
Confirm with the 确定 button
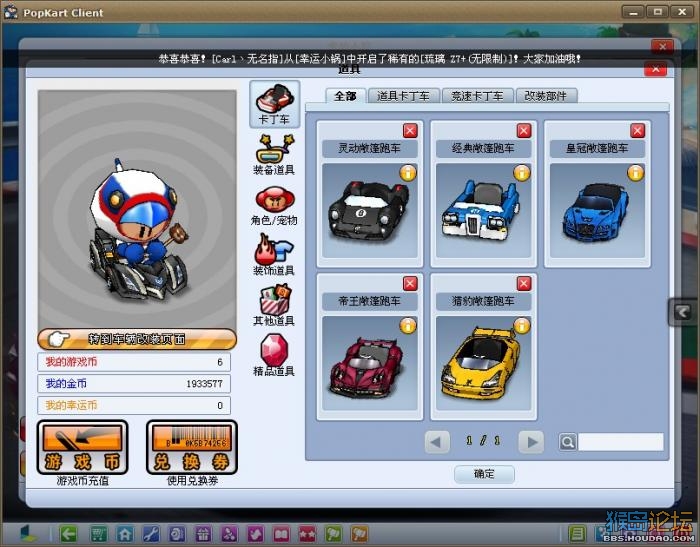point(484,474)
